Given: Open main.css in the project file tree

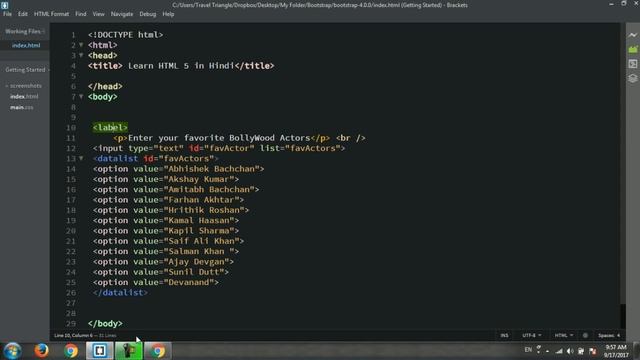Looking at the screenshot, I should point(22,107).
